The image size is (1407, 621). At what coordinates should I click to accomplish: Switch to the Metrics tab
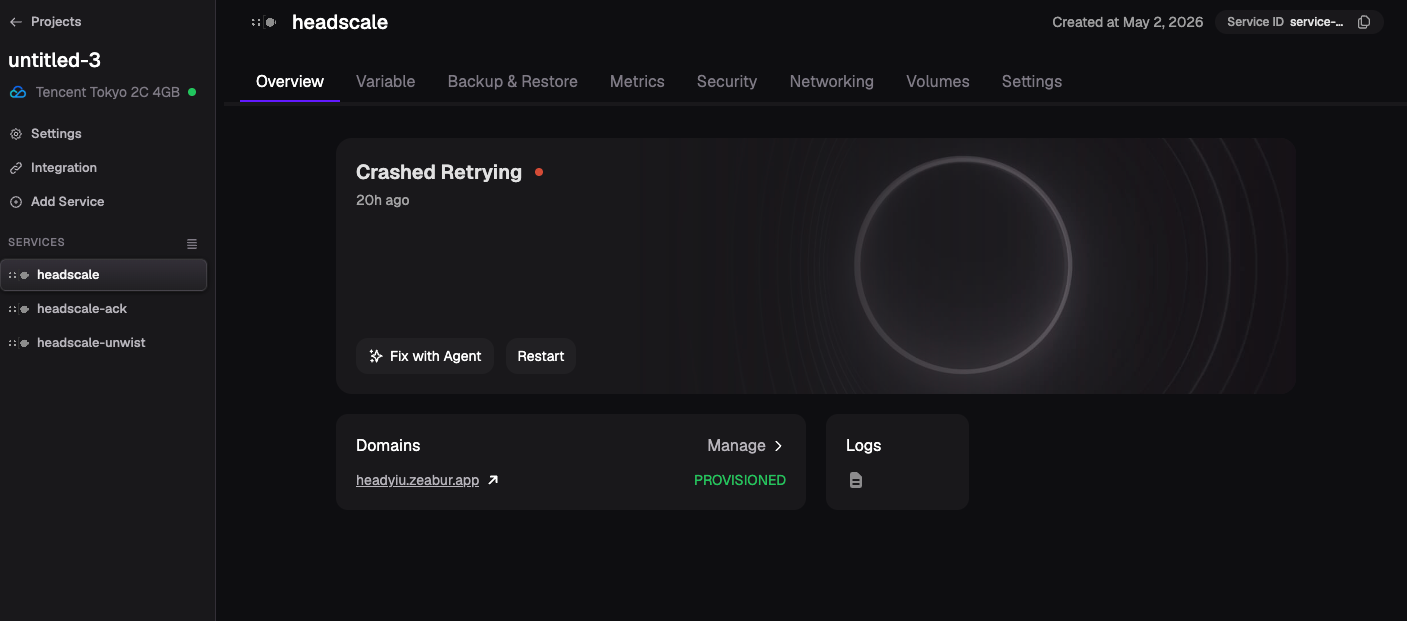pyautogui.click(x=637, y=82)
